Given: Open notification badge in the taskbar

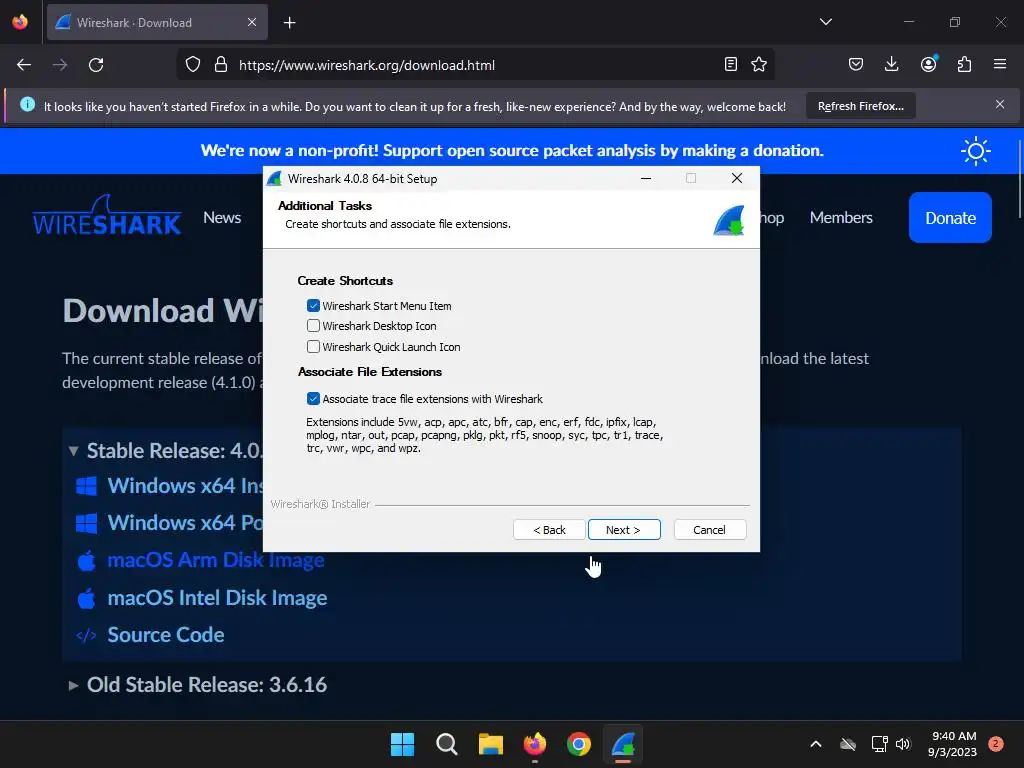Looking at the screenshot, I should (x=996, y=743).
